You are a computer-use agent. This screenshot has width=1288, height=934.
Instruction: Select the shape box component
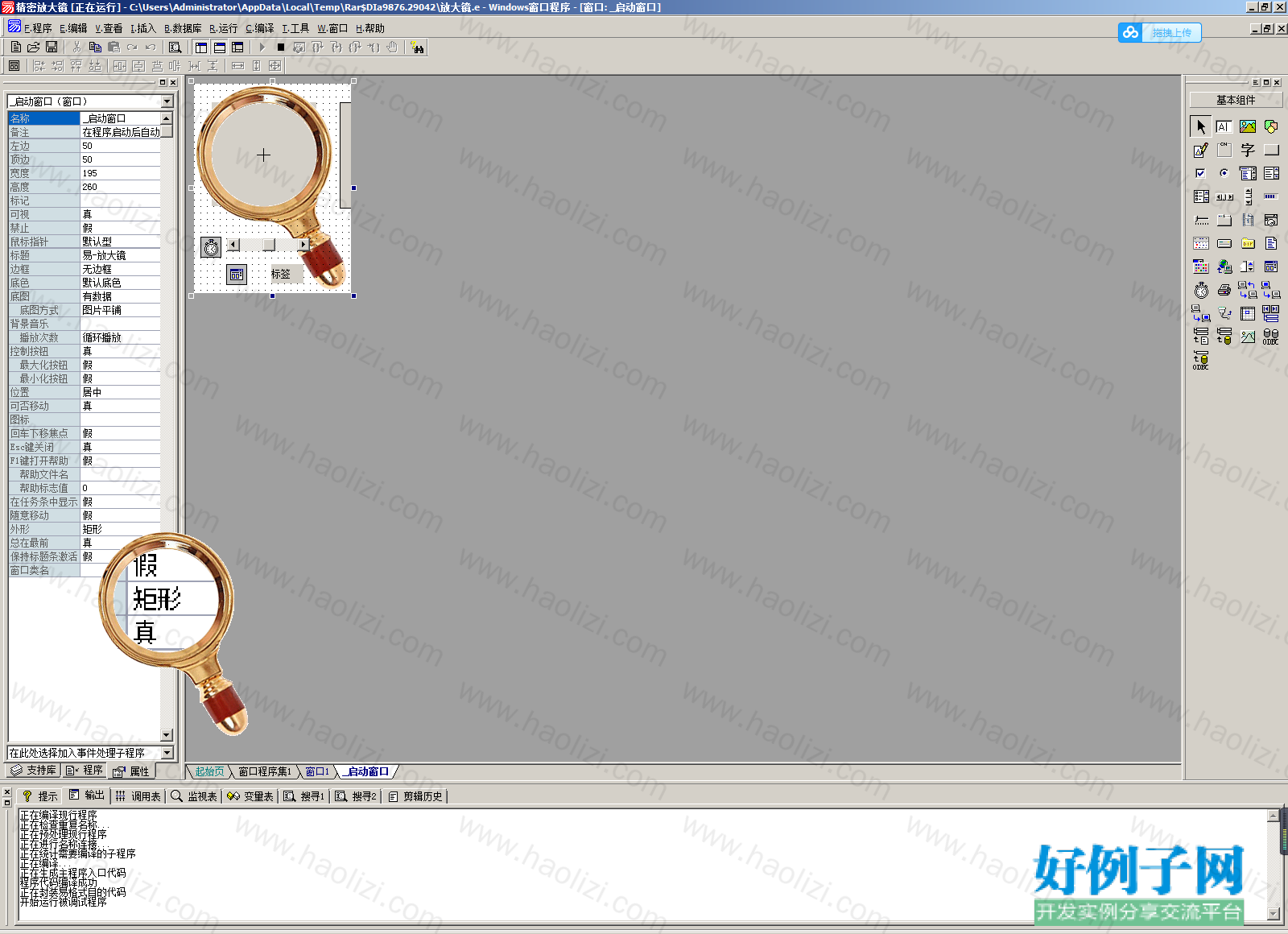pyautogui.click(x=1271, y=126)
